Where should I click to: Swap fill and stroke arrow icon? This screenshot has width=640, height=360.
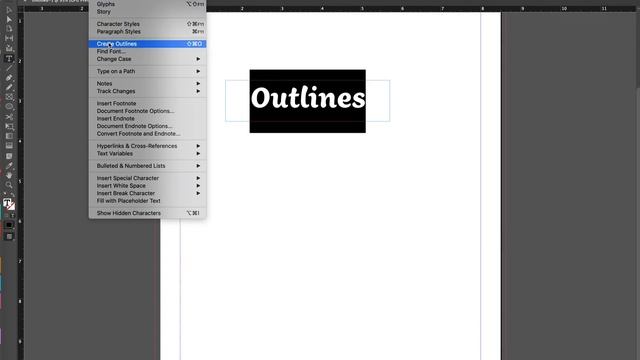(x=13, y=196)
